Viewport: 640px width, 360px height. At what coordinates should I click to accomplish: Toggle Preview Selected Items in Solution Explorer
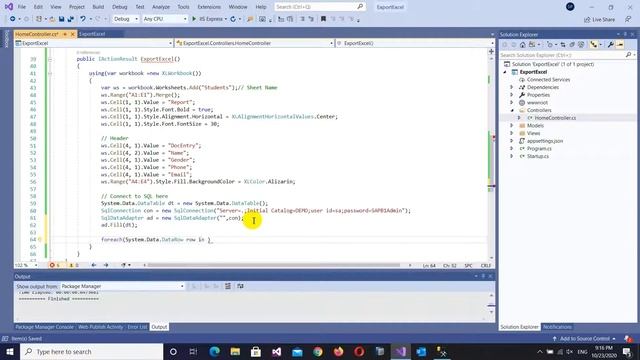[620, 44]
